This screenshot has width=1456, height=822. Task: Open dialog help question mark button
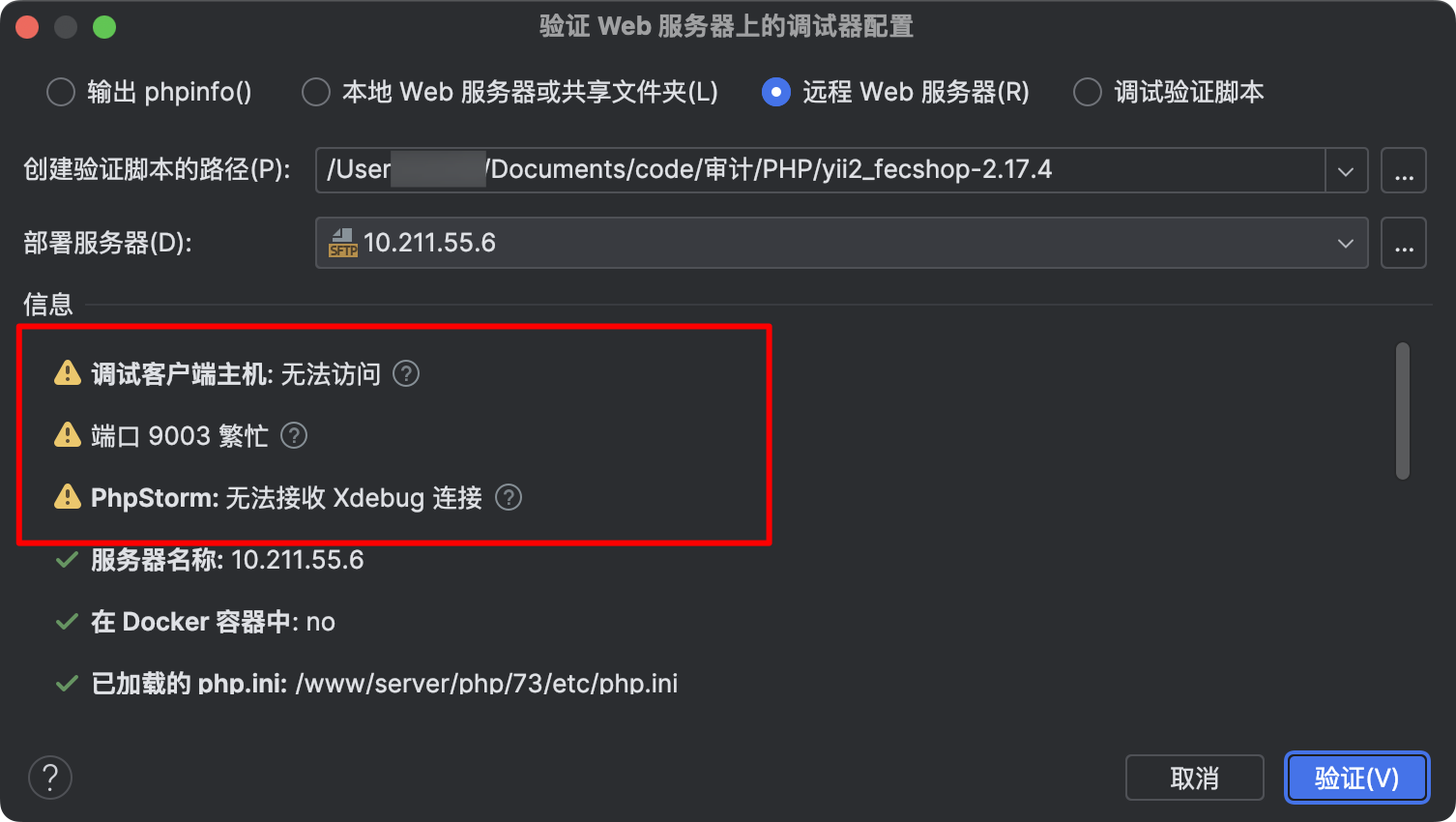pyautogui.click(x=50, y=778)
